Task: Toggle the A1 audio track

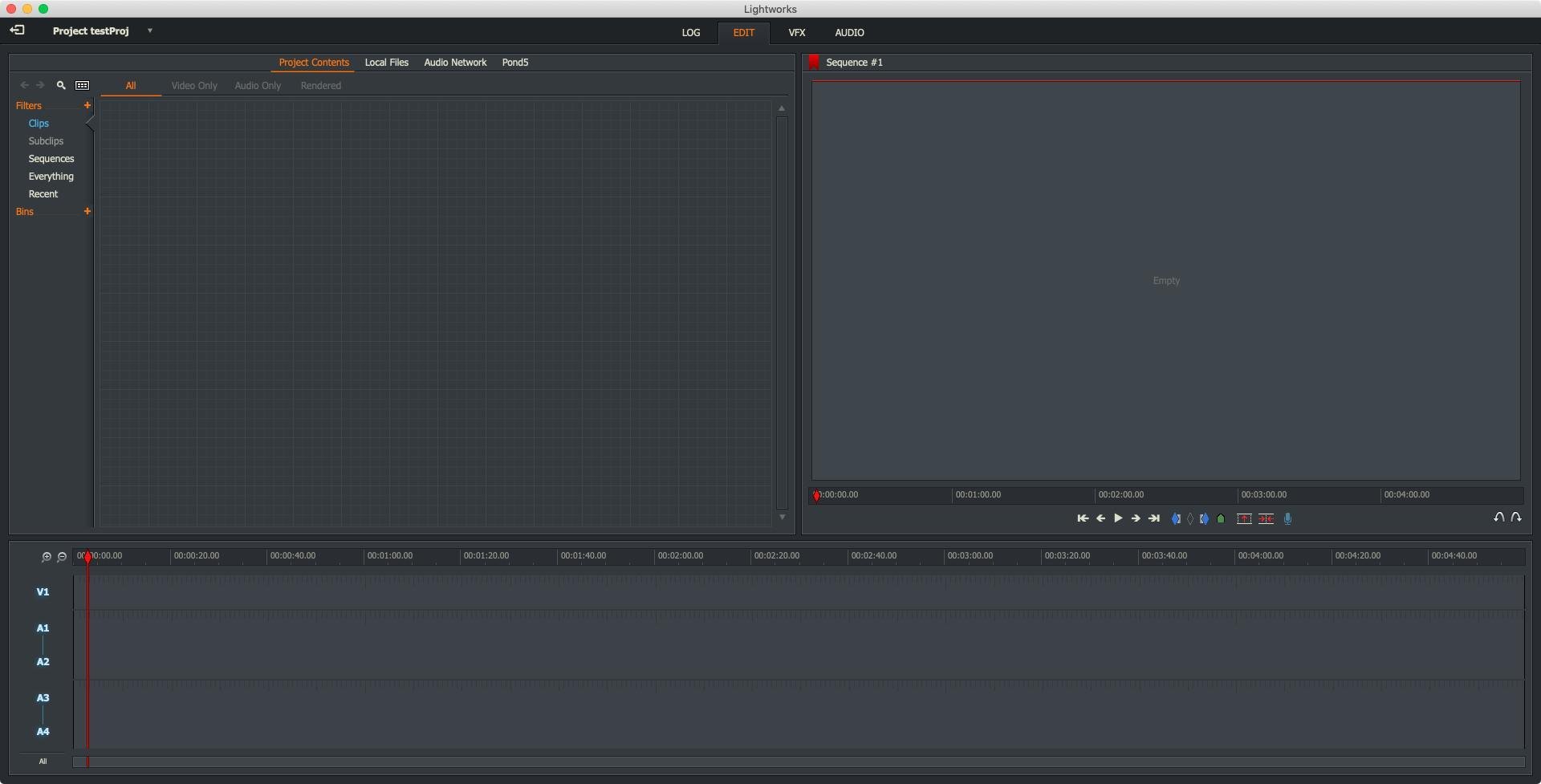Action: pos(43,628)
